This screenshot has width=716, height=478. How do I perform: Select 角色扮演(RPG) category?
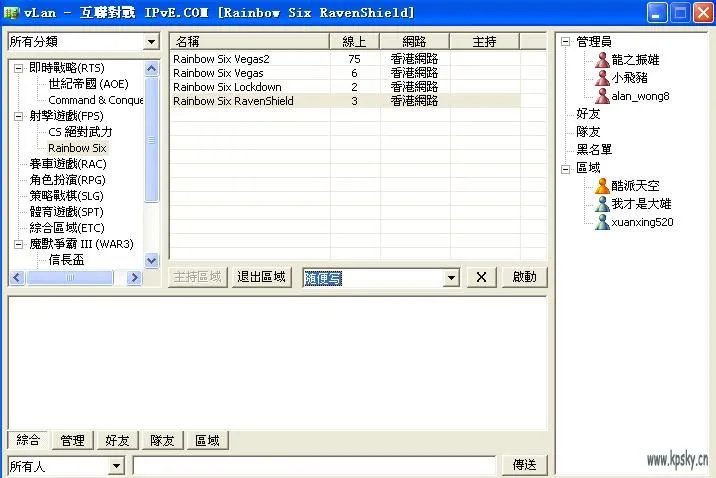(x=67, y=180)
